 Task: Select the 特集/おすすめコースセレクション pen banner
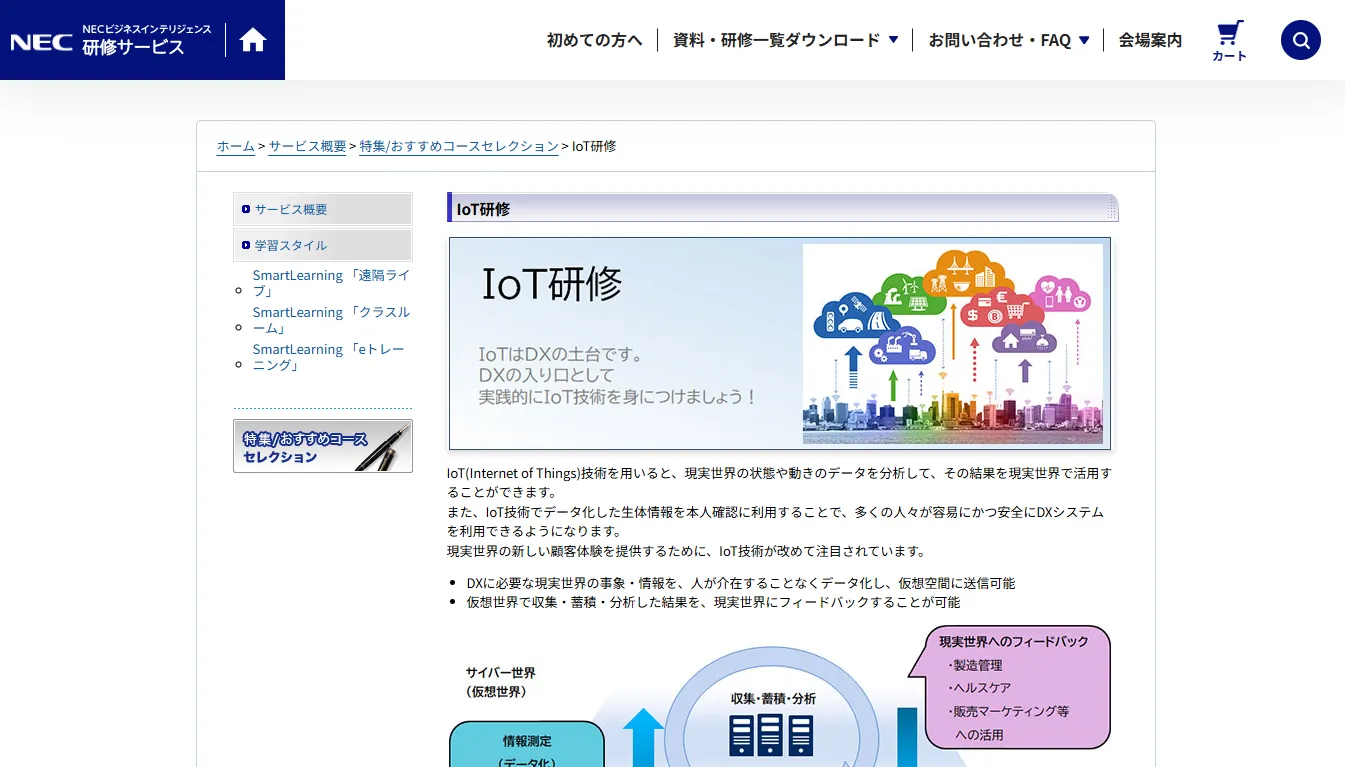(x=322, y=446)
